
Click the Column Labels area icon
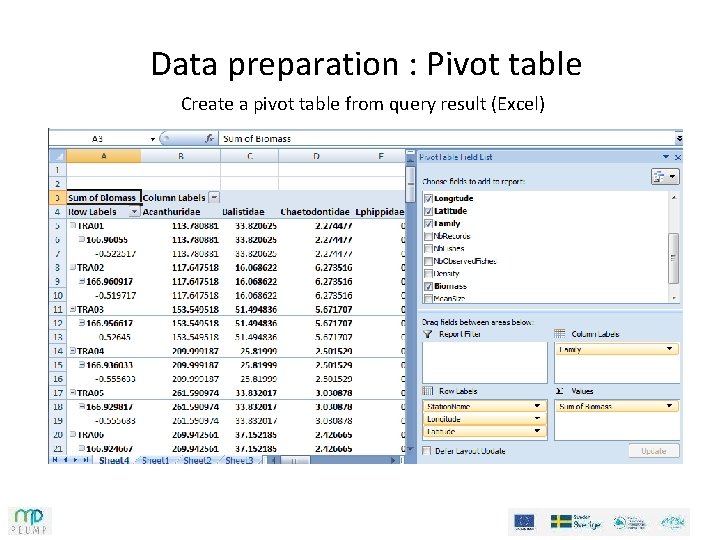click(559, 334)
